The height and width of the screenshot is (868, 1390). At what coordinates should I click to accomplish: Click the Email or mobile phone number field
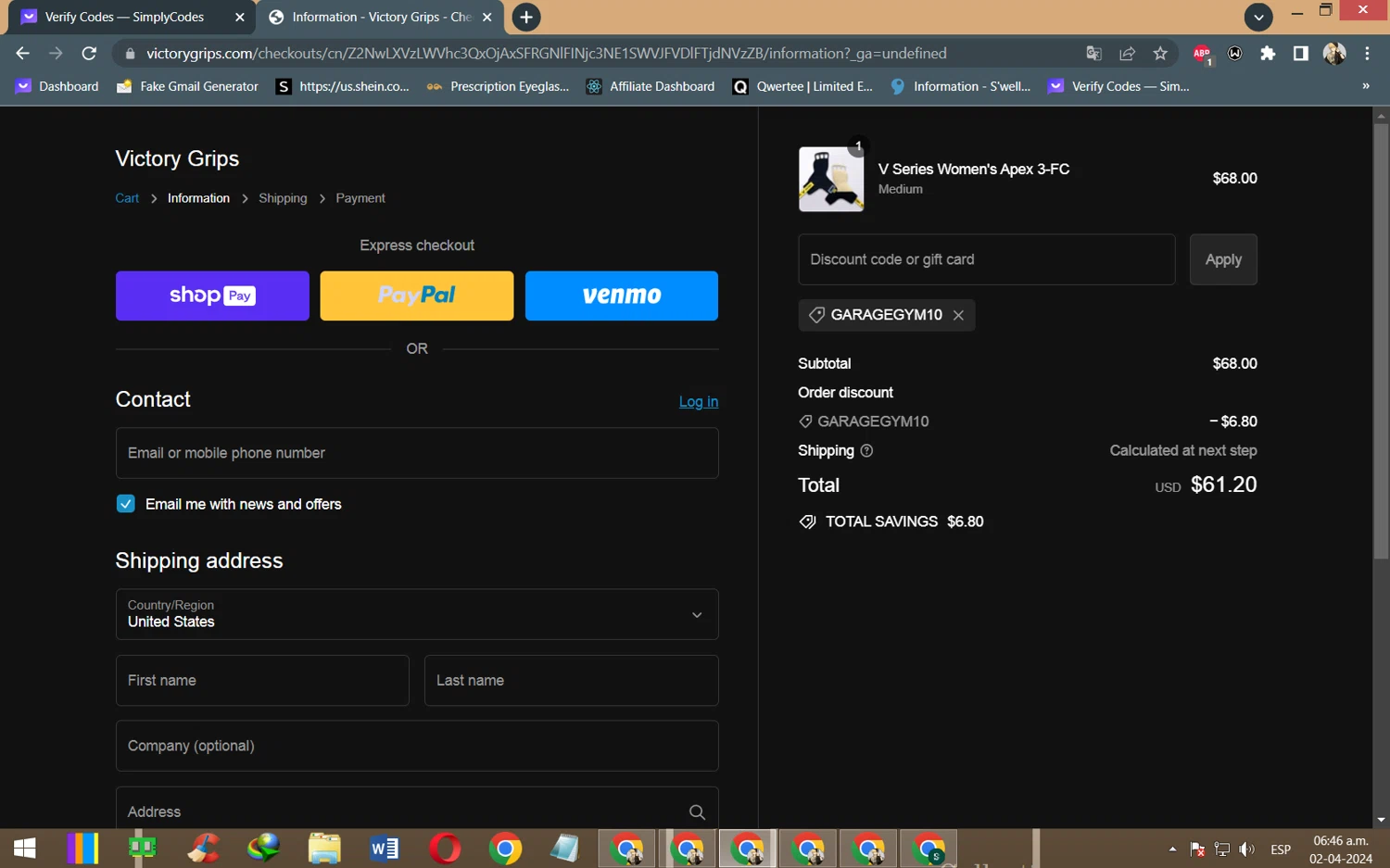click(x=417, y=453)
